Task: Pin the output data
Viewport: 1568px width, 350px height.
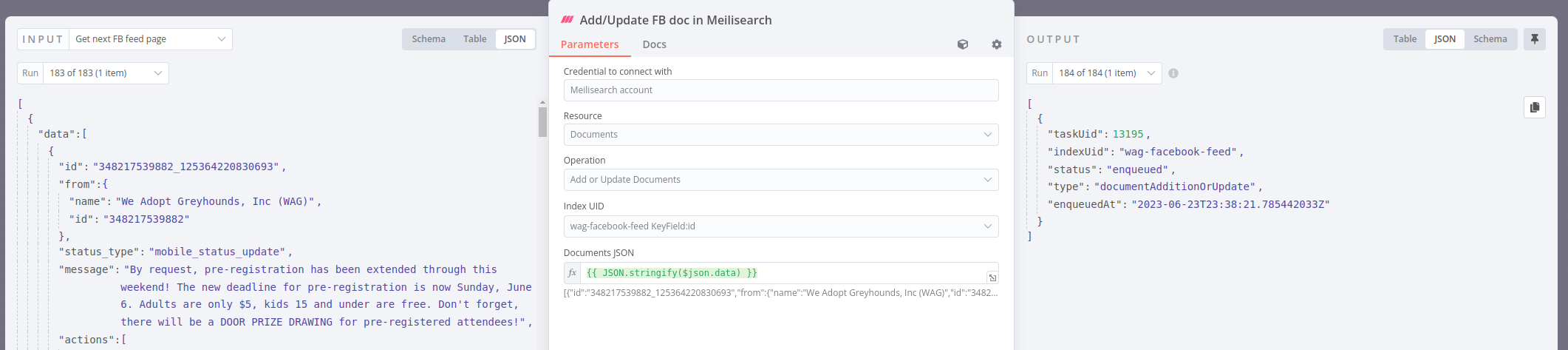Action: point(1534,39)
